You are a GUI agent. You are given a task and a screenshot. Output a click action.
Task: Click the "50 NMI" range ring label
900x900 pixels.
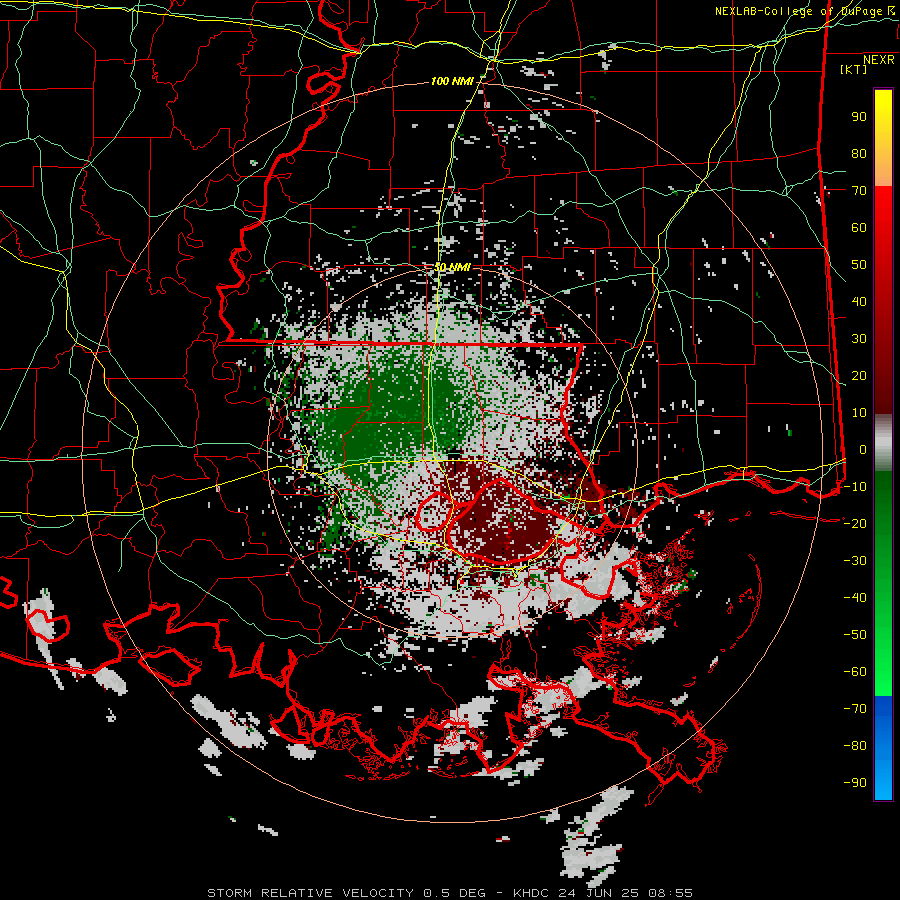pyautogui.click(x=452, y=267)
